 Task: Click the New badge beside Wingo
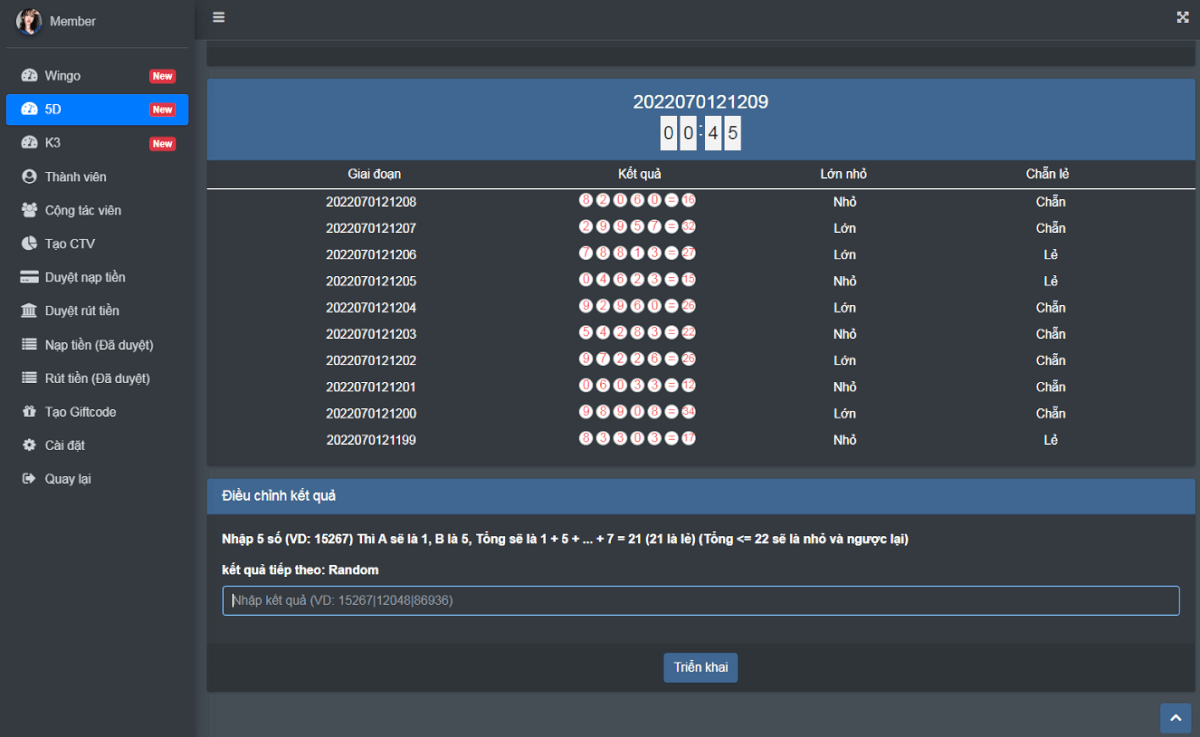pyautogui.click(x=162, y=76)
